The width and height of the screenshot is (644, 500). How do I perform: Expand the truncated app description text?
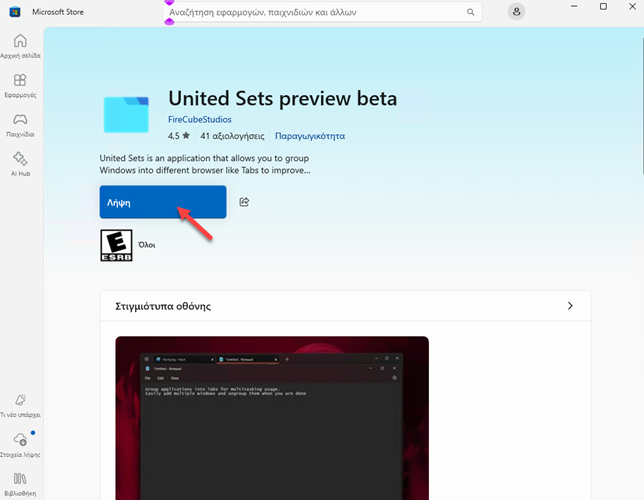click(x=205, y=164)
